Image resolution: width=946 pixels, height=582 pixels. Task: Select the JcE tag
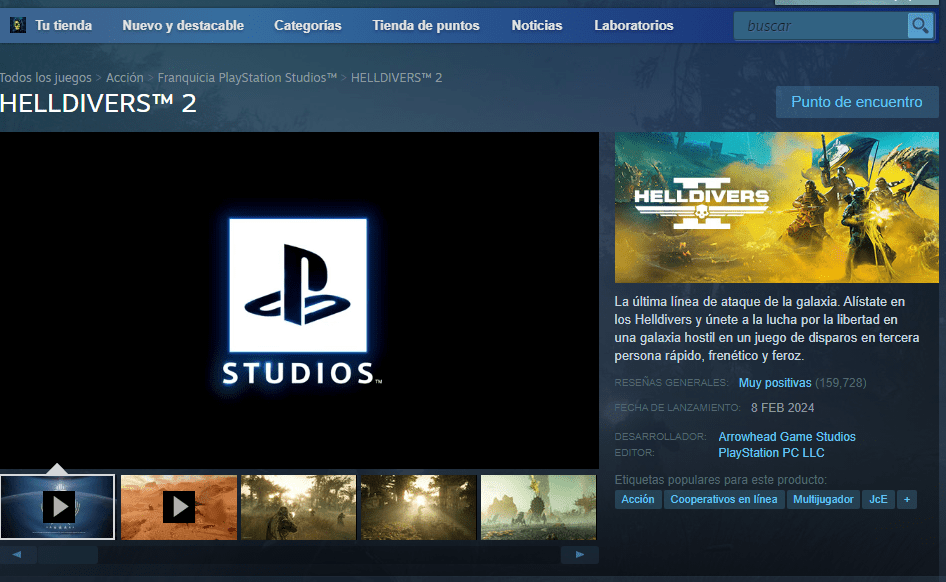878,499
